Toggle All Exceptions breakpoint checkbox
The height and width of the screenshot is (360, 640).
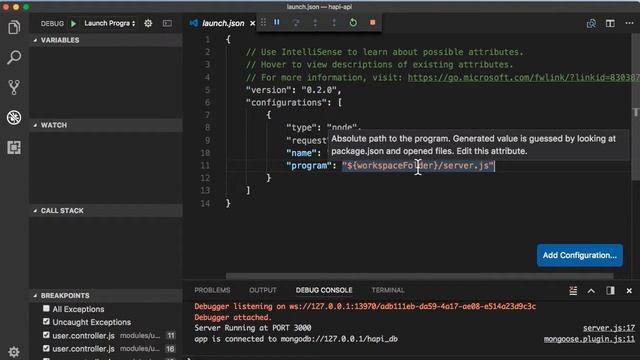(46, 309)
